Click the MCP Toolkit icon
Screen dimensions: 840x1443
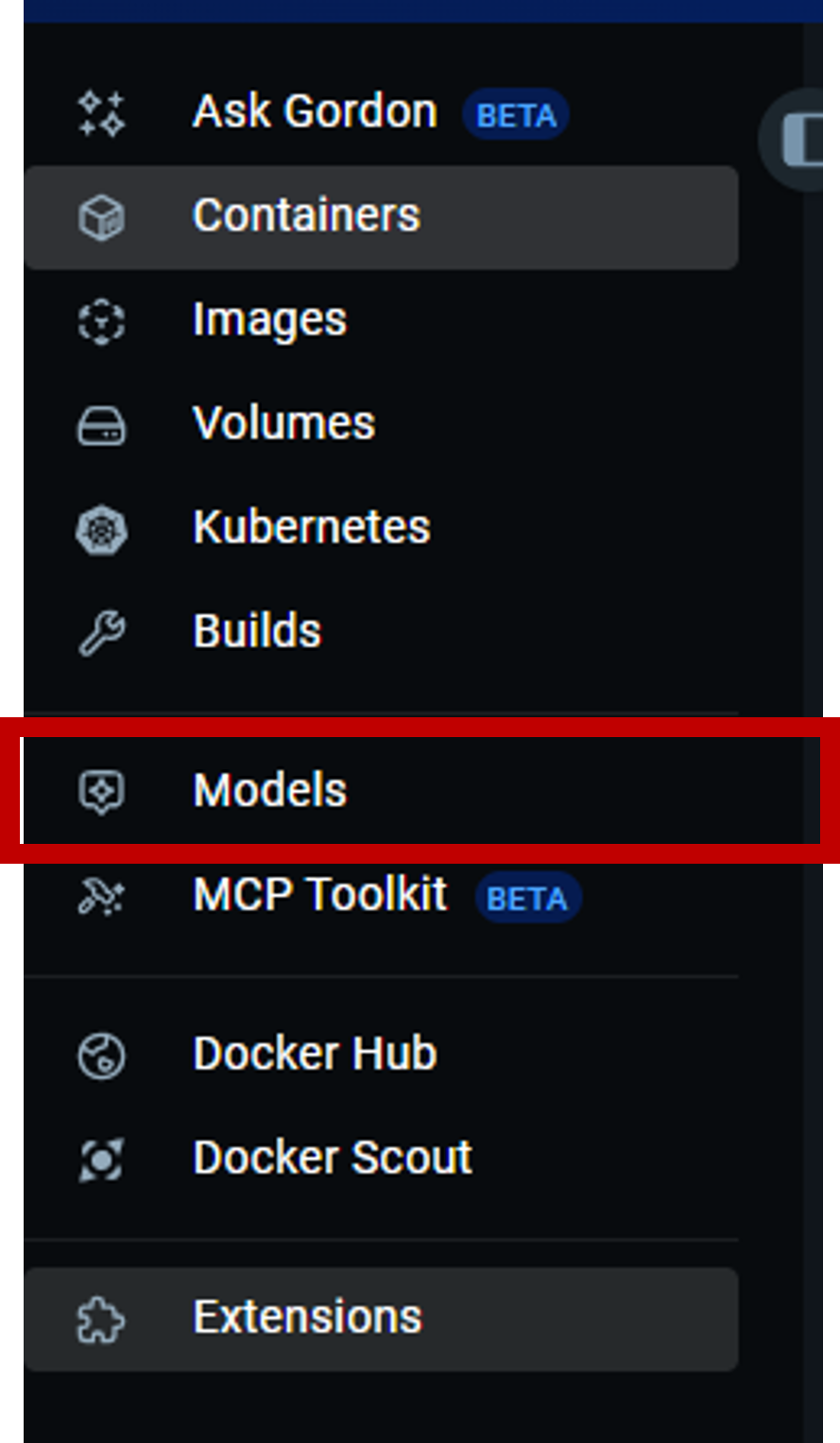pos(101,896)
